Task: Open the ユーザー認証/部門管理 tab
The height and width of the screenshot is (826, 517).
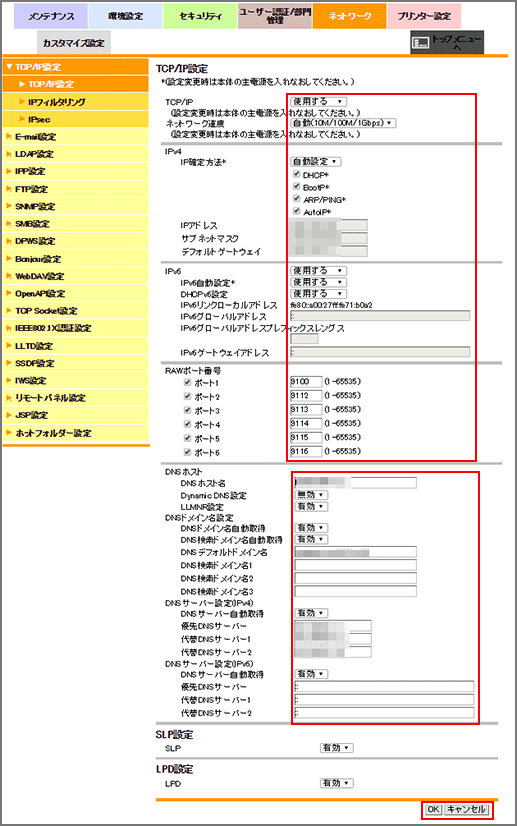Action: point(275,16)
